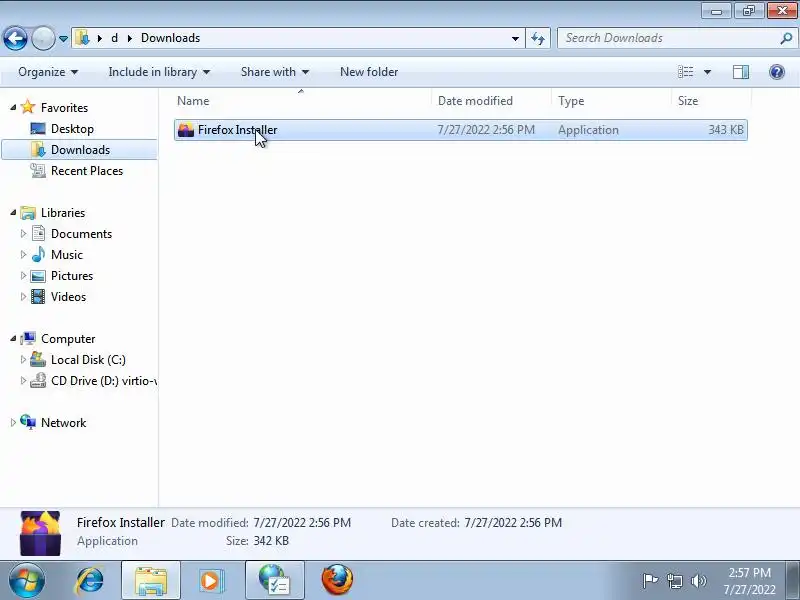Expand the Documents library
The height and width of the screenshot is (600, 800).
pos(23,234)
